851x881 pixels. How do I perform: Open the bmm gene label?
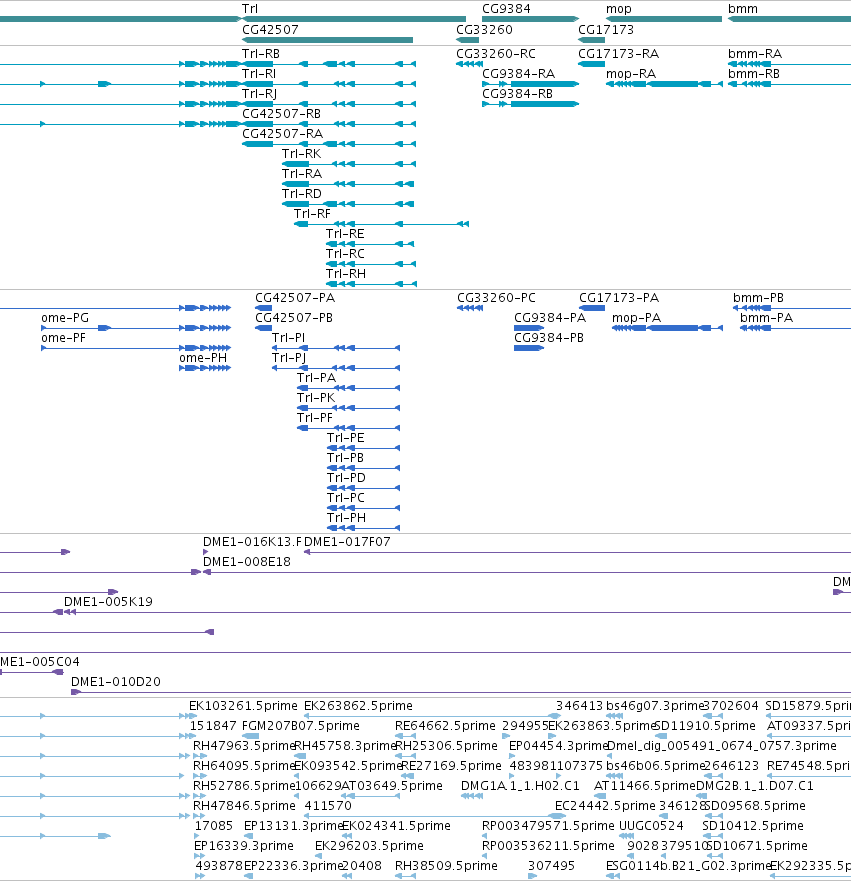click(x=743, y=9)
